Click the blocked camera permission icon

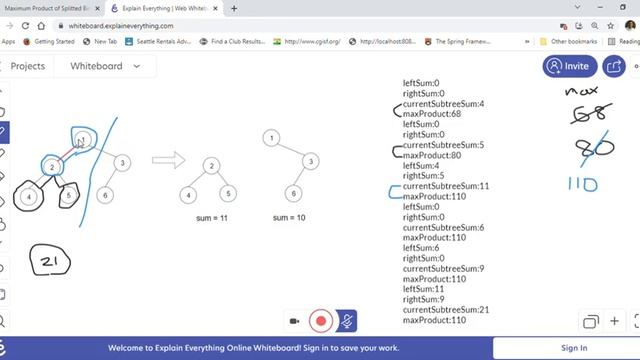click(563, 26)
